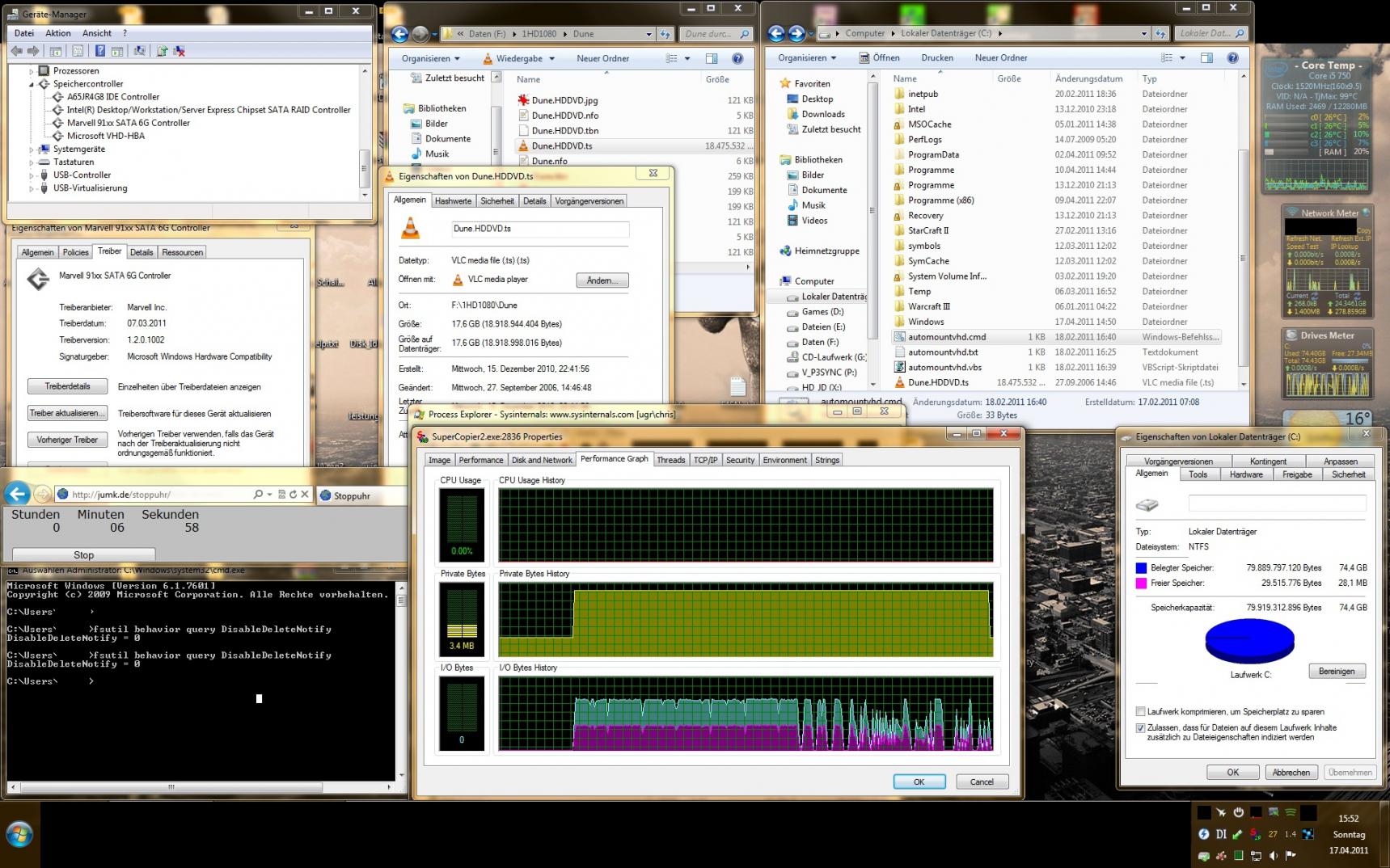Screen dimensions: 1390x868
Task: Open Explorer help in the Lokaler Datenträger window
Action: tap(1232, 58)
